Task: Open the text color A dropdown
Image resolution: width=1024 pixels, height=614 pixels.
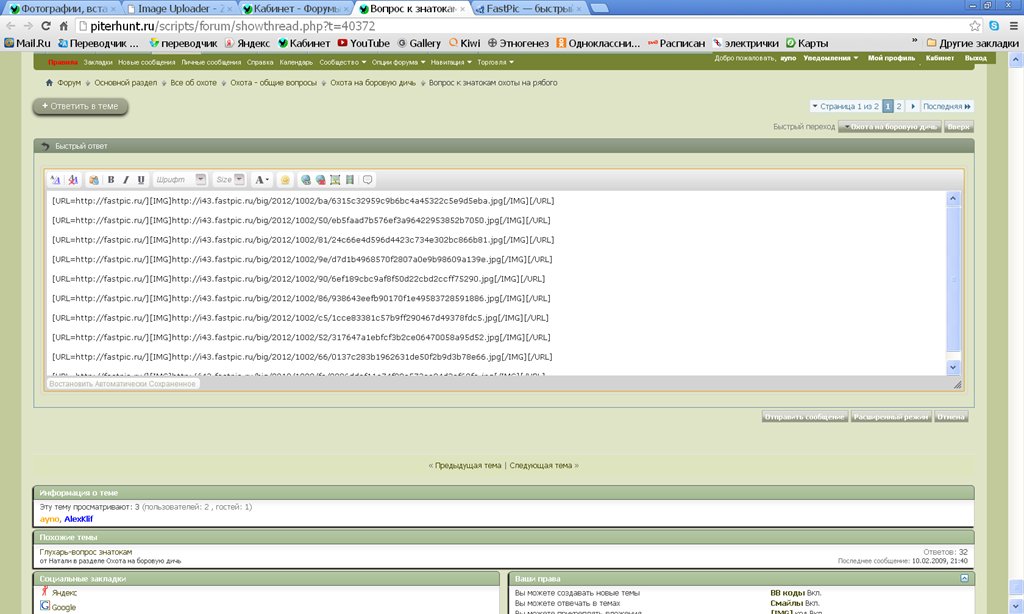Action: tap(262, 180)
